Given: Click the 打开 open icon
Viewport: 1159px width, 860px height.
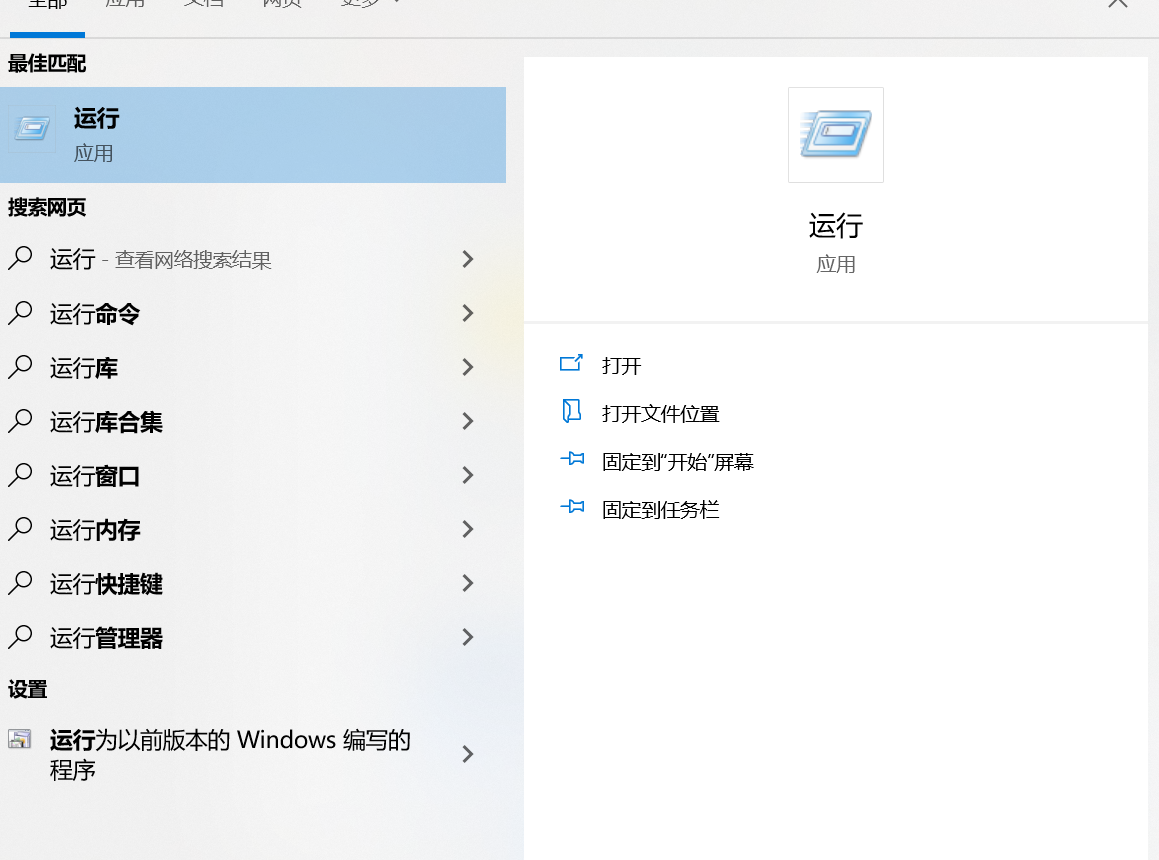Looking at the screenshot, I should pos(571,363).
